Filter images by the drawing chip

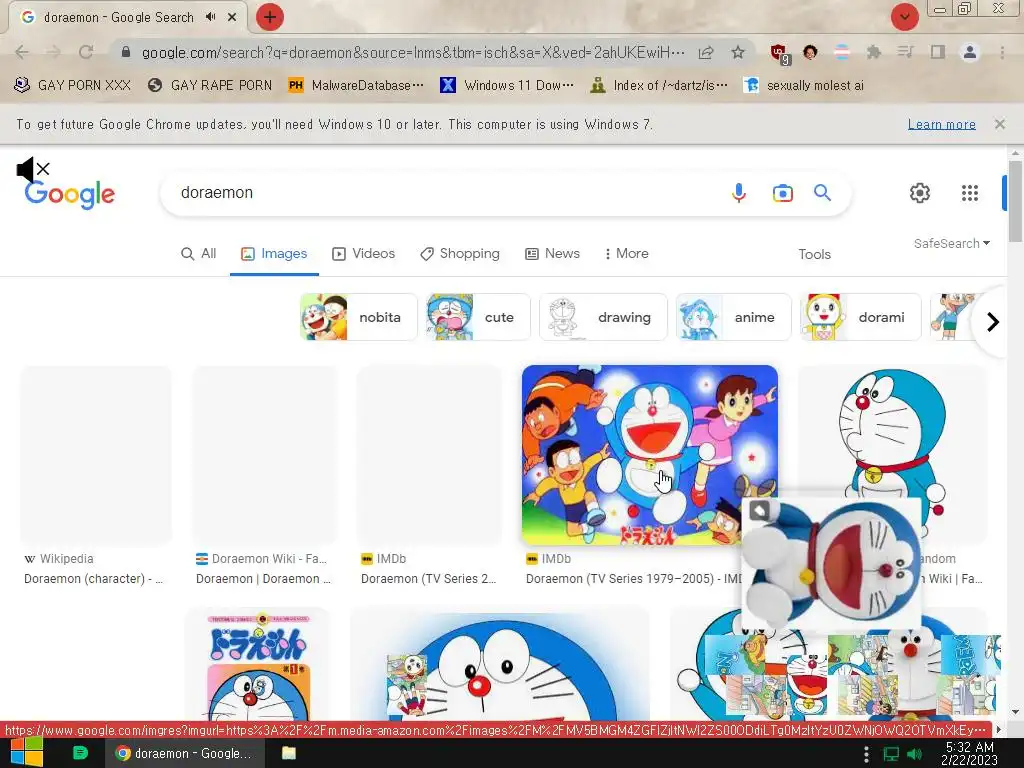pyautogui.click(x=603, y=317)
